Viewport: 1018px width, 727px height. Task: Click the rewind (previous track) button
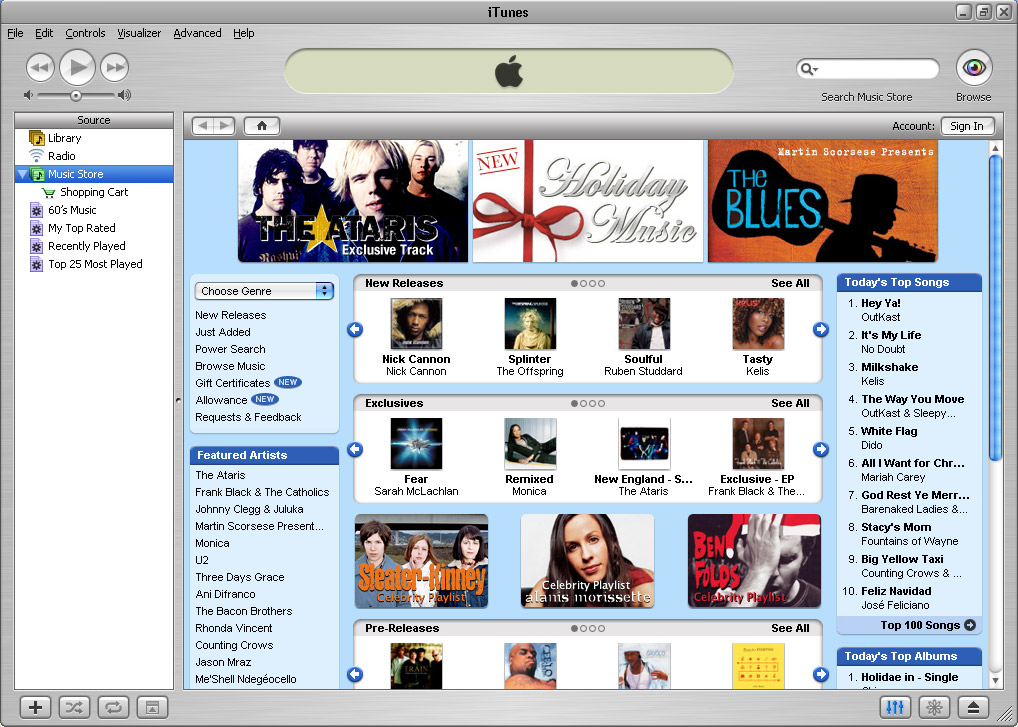[x=40, y=68]
